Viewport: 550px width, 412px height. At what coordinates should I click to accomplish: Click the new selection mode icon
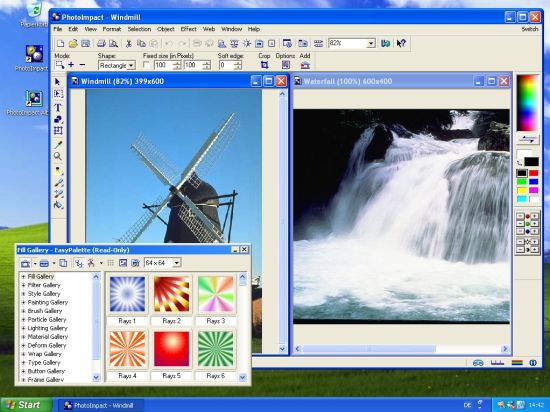click(x=60, y=65)
